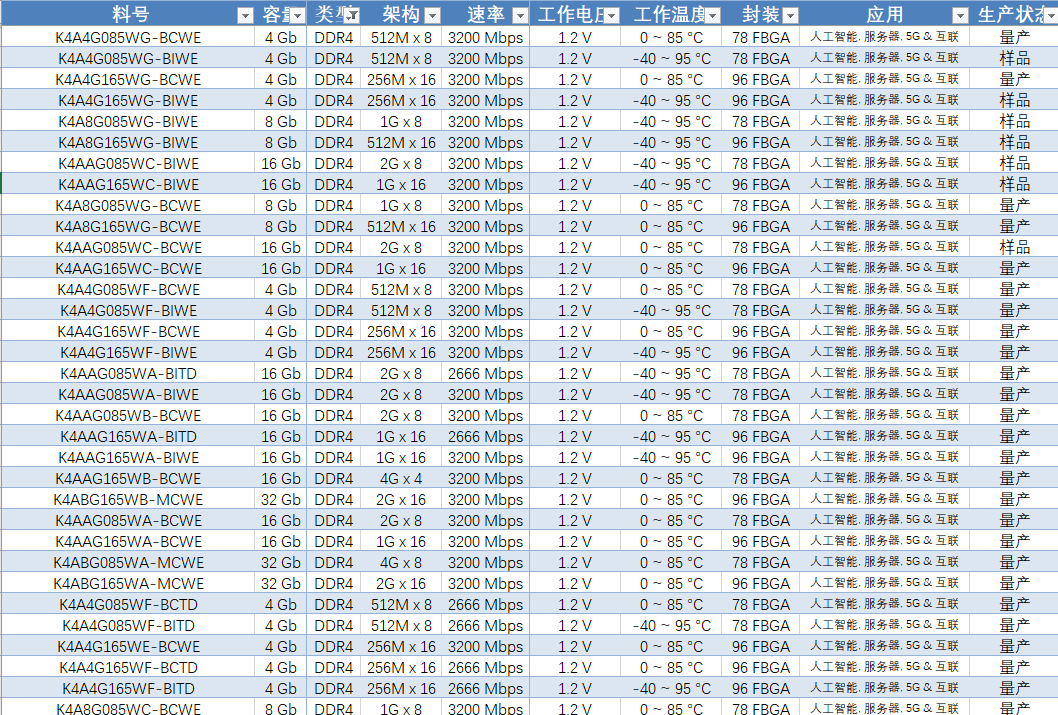Click 4G x 8 in K4ABG085WA-MCWE row
The height and width of the screenshot is (715, 1058).
(401, 562)
